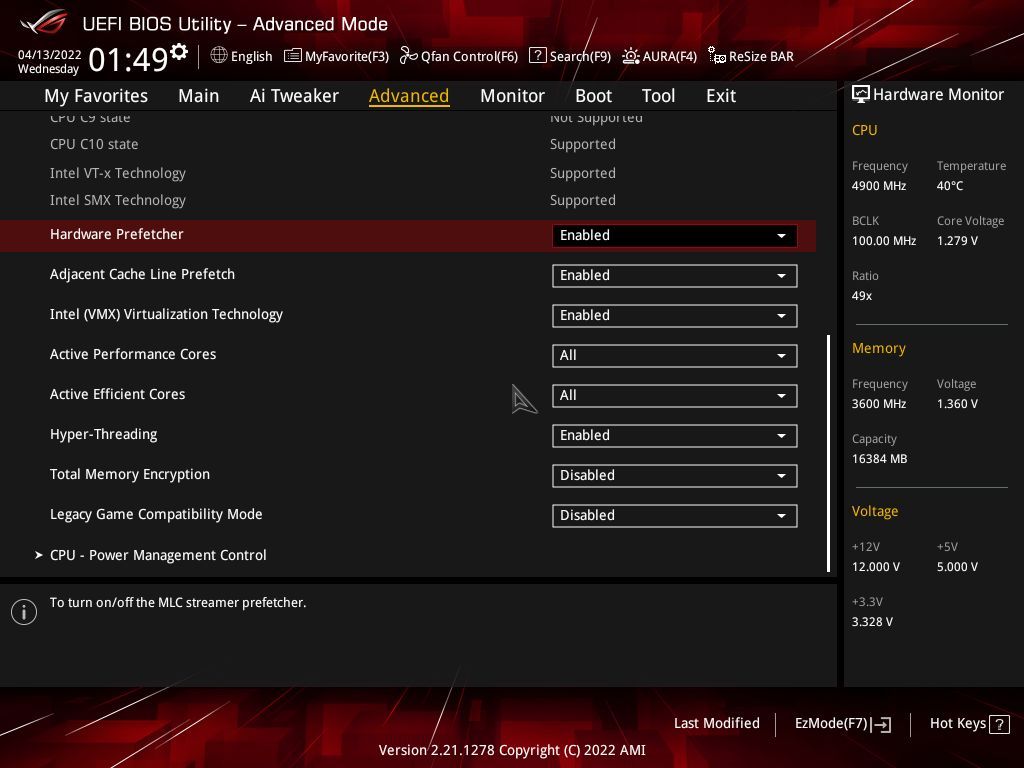The image size is (1024, 768).
Task: Select Active Efficient Cores label
Action: point(118,394)
